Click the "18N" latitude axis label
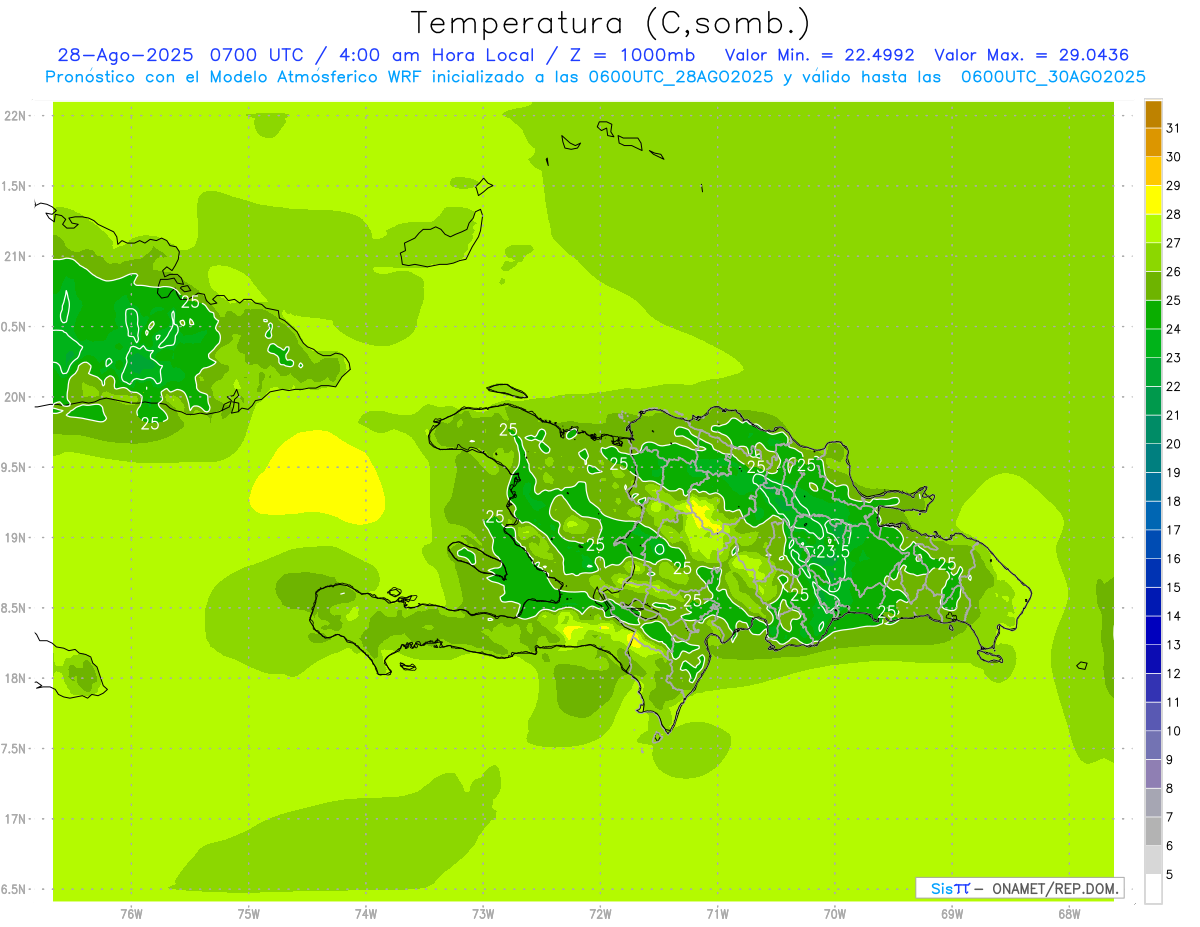1200x927 pixels. pyautogui.click(x=14, y=678)
